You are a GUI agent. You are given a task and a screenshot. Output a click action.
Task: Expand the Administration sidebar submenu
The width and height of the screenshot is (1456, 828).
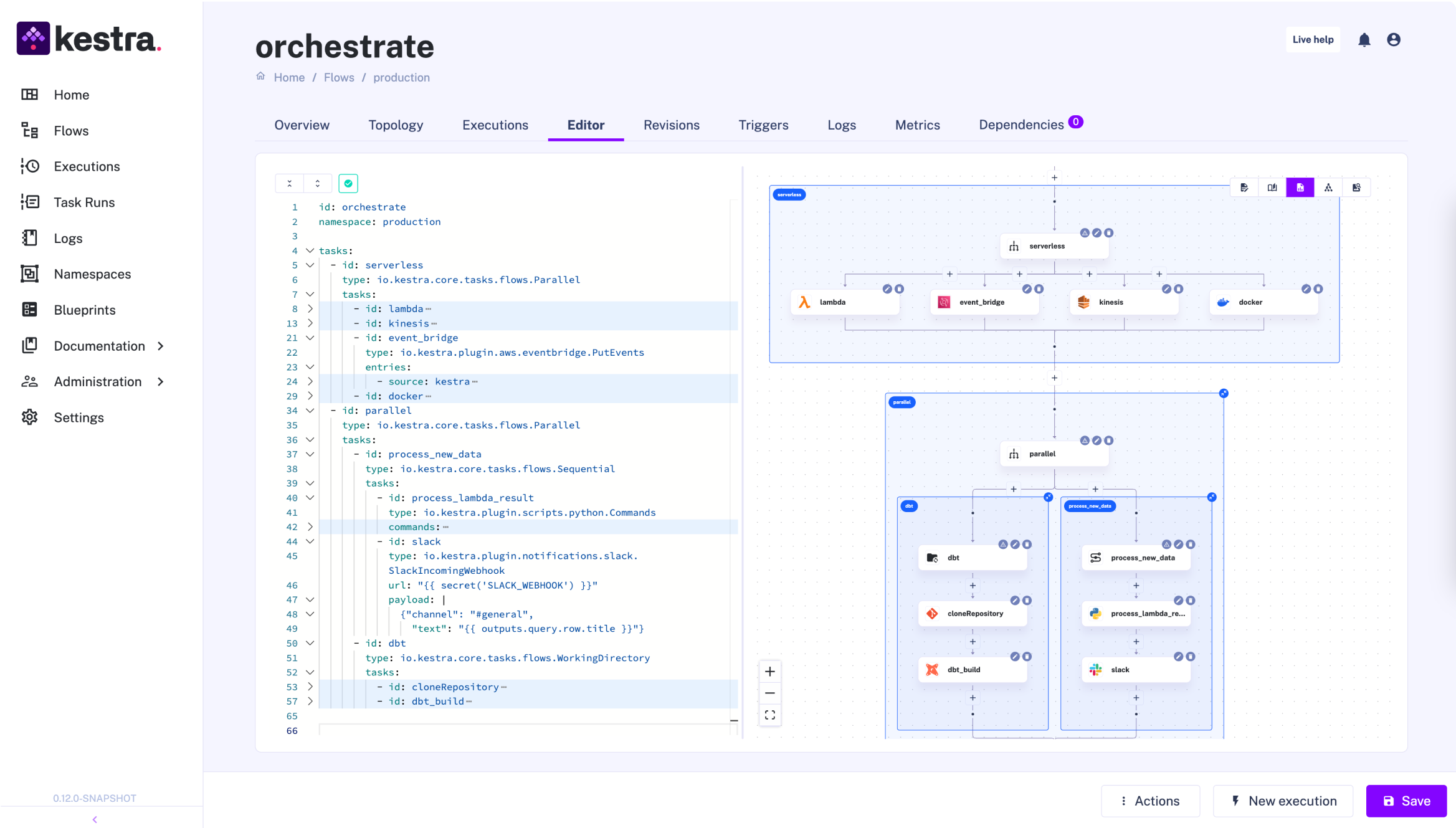click(x=161, y=381)
